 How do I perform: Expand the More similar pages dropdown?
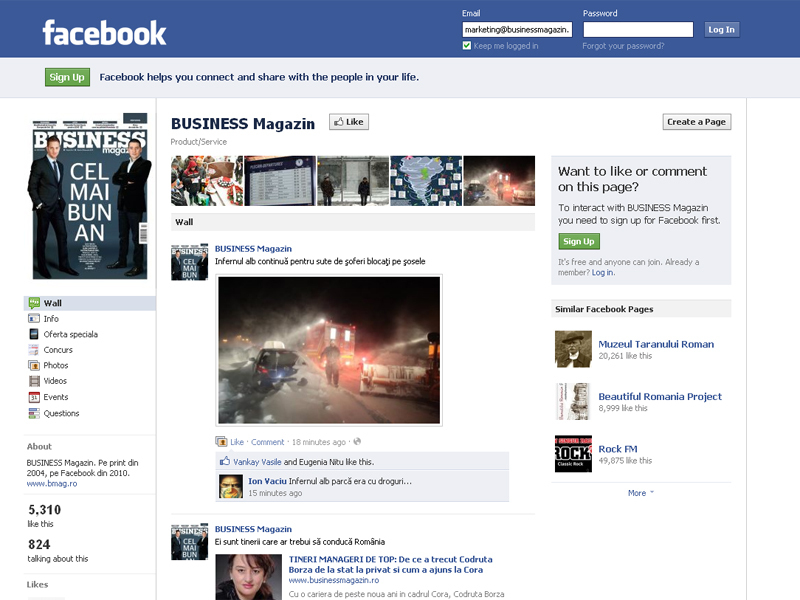(x=641, y=493)
